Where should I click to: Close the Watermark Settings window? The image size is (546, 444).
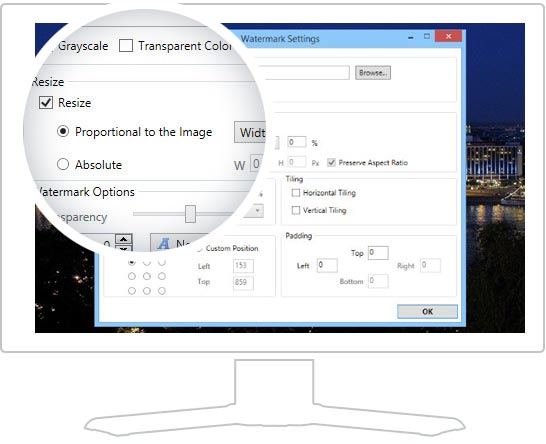(448, 36)
